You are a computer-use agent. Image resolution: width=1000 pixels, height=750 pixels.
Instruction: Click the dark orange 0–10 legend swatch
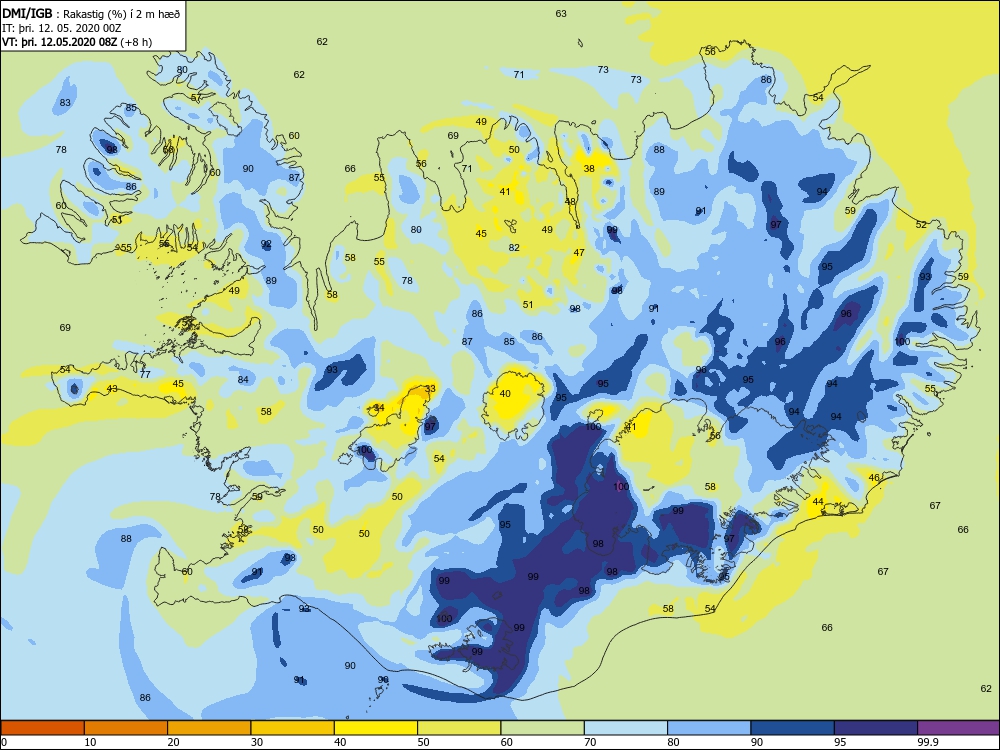(x=42, y=728)
